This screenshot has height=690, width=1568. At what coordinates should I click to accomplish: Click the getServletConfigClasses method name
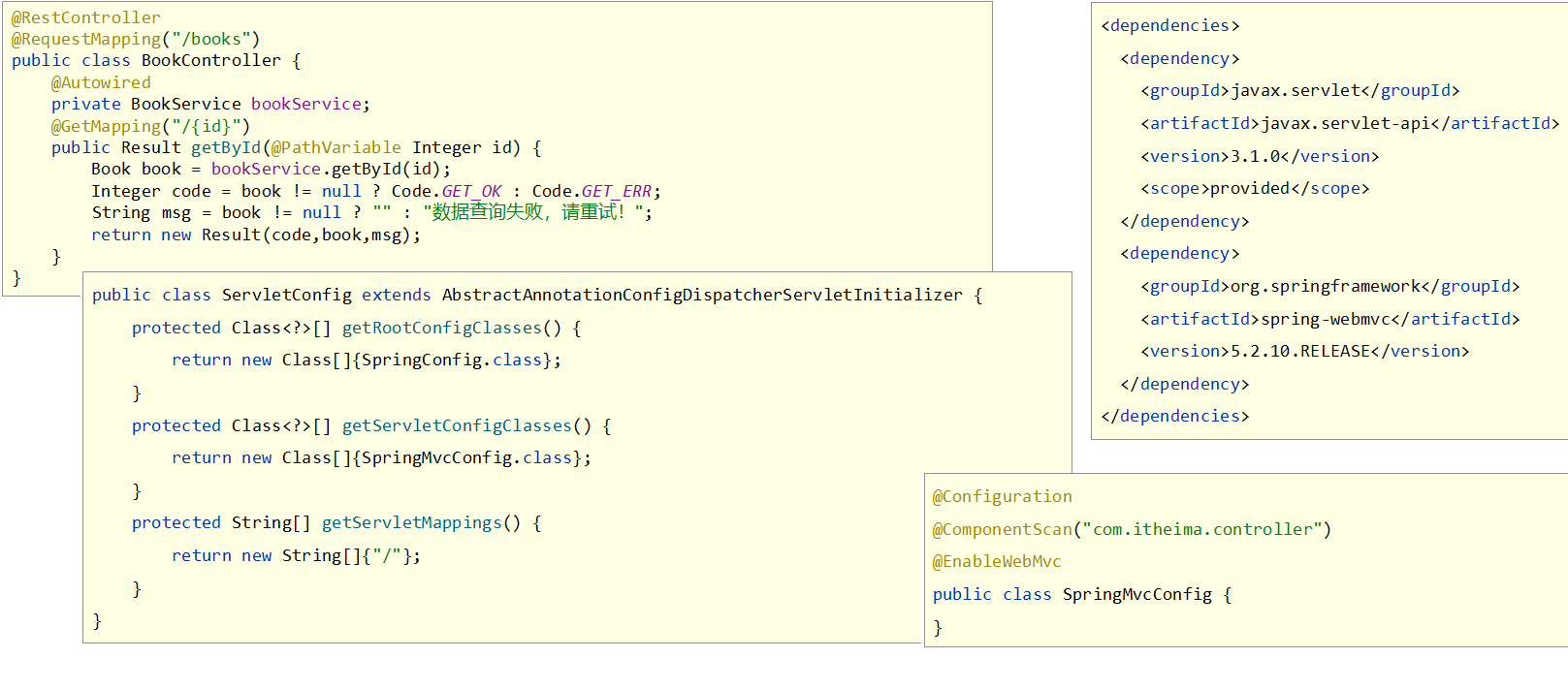(x=457, y=425)
